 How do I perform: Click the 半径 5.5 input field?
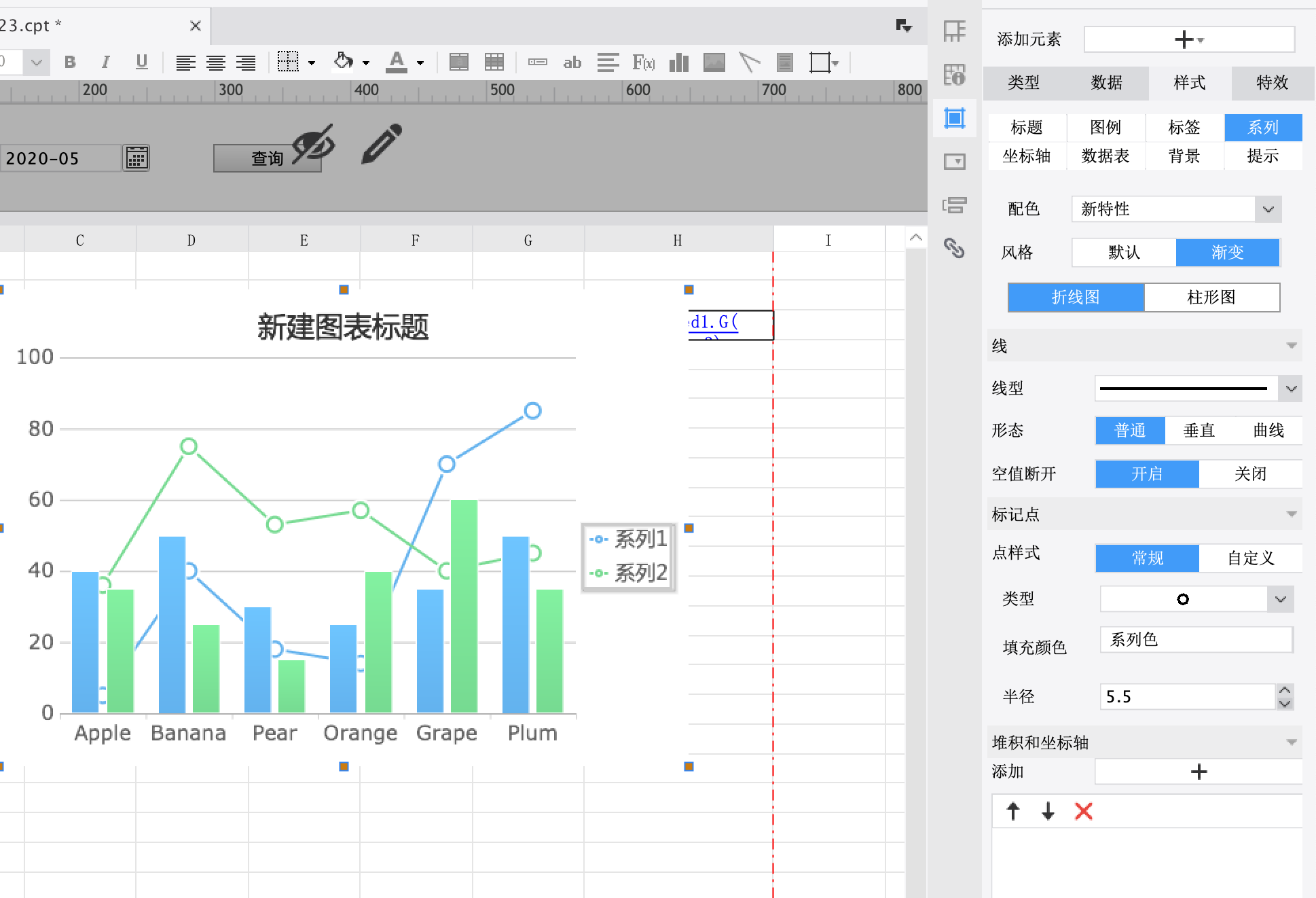coord(1188,697)
